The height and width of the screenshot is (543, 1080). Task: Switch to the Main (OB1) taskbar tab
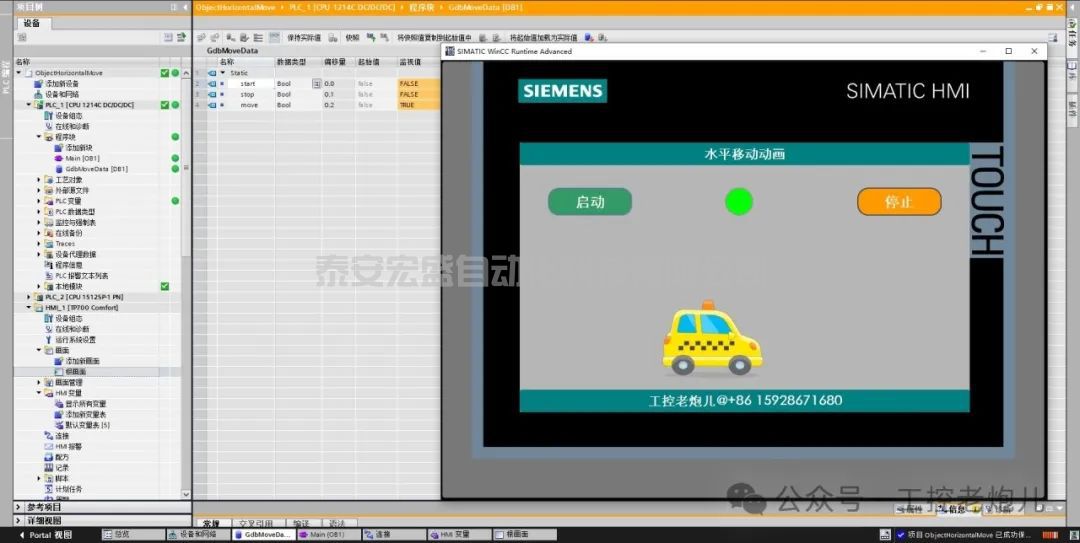pyautogui.click(x=329, y=535)
